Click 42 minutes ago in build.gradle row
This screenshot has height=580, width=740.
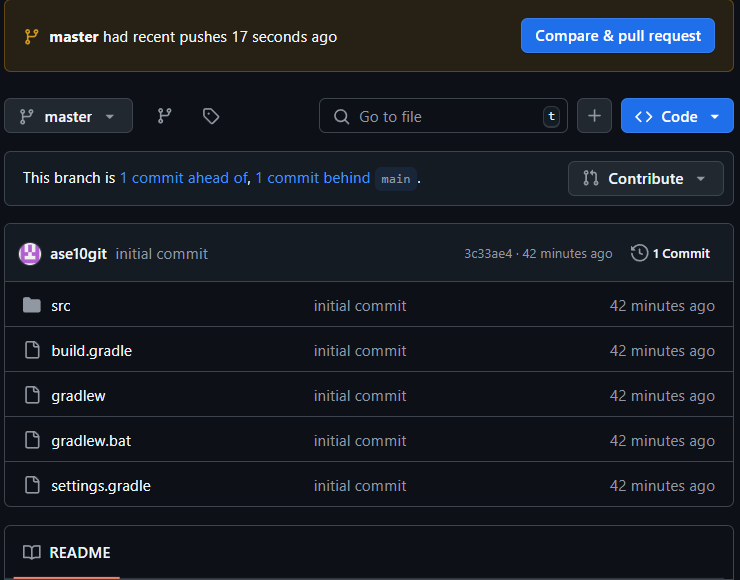(x=662, y=351)
